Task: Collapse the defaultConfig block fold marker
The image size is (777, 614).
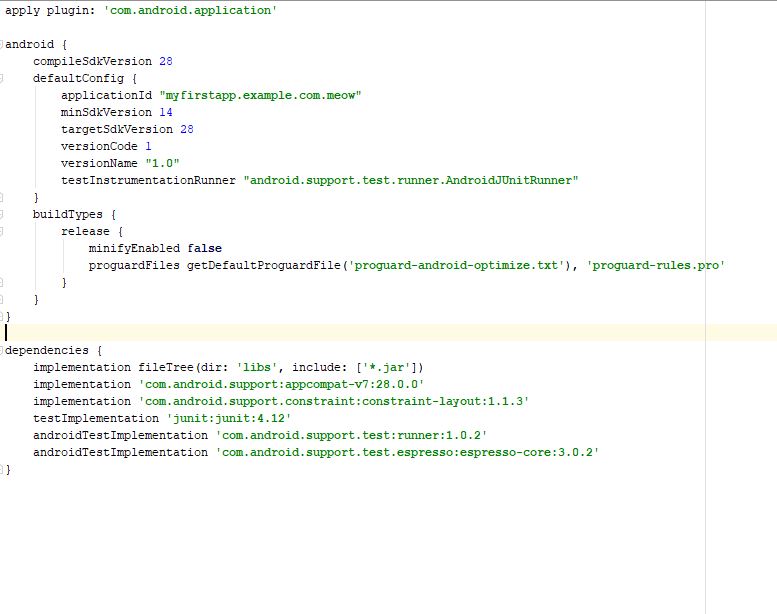Action: (3, 78)
